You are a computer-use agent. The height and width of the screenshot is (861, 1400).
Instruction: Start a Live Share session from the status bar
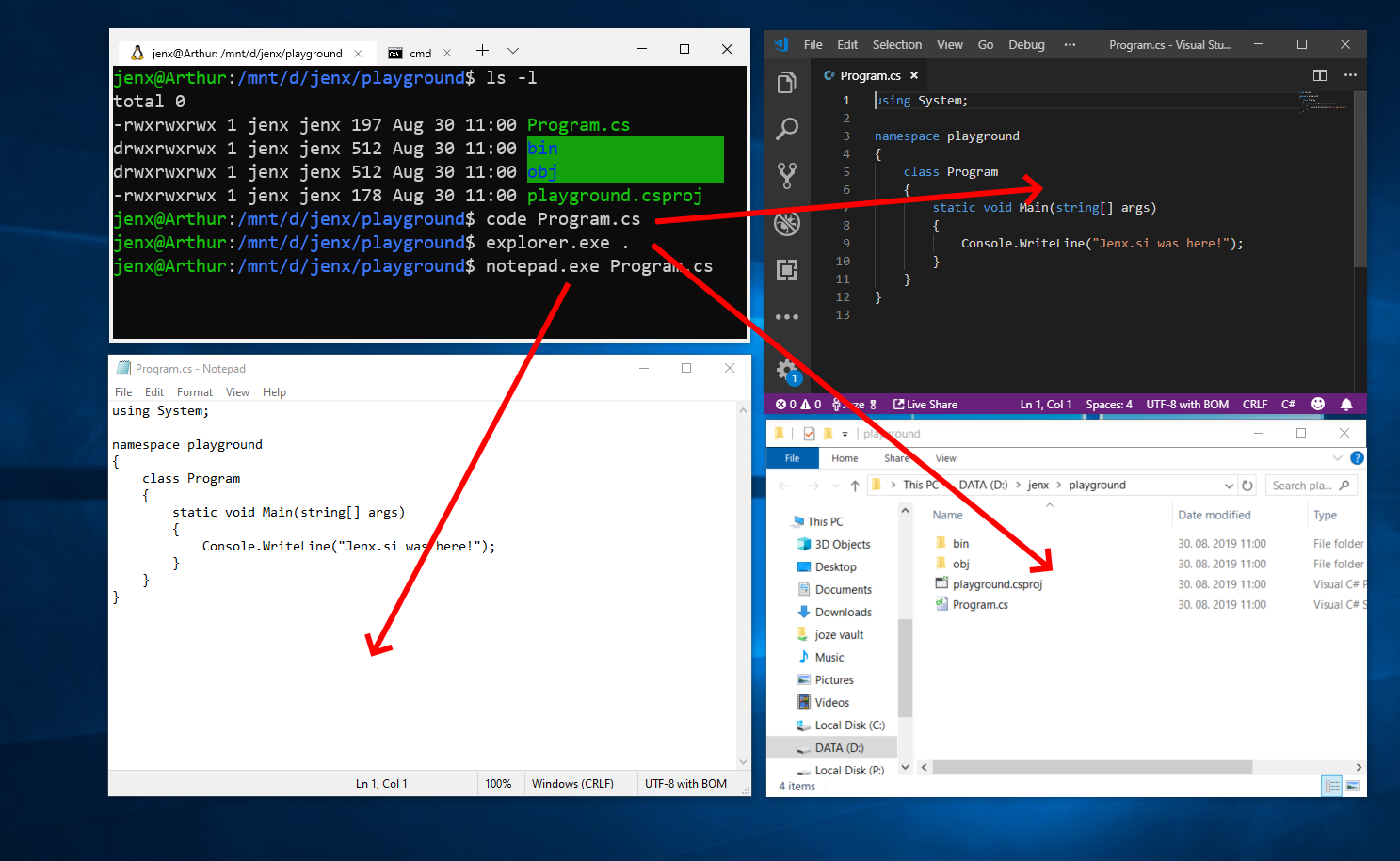(925, 404)
